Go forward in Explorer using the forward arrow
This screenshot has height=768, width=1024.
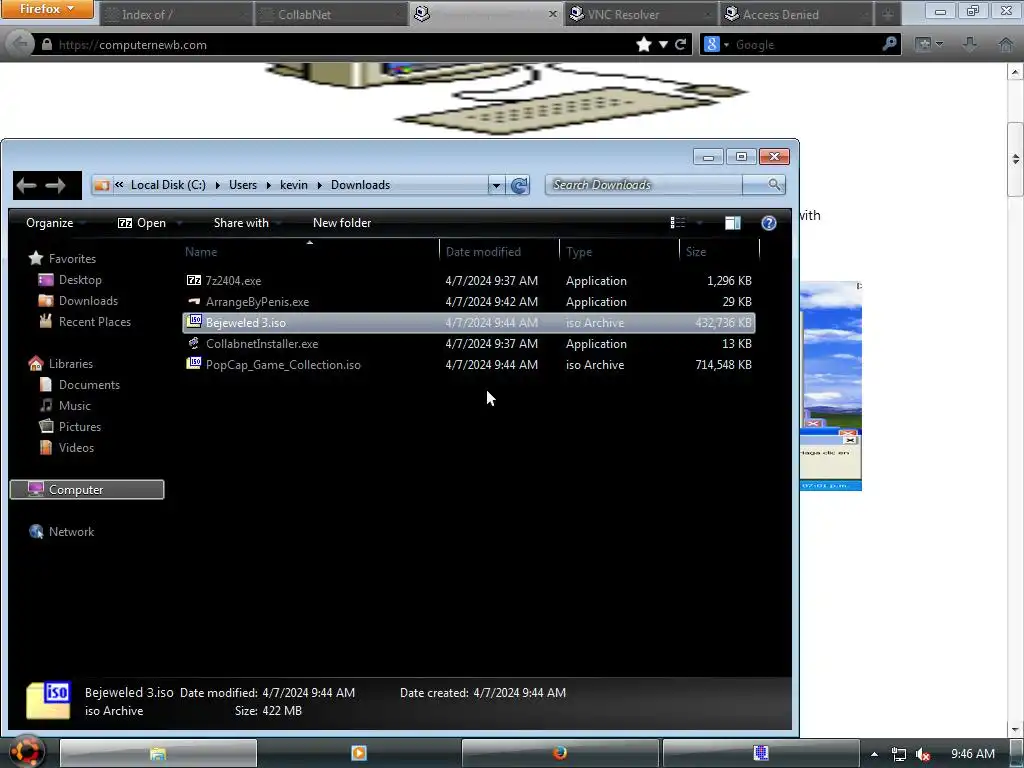click(56, 186)
